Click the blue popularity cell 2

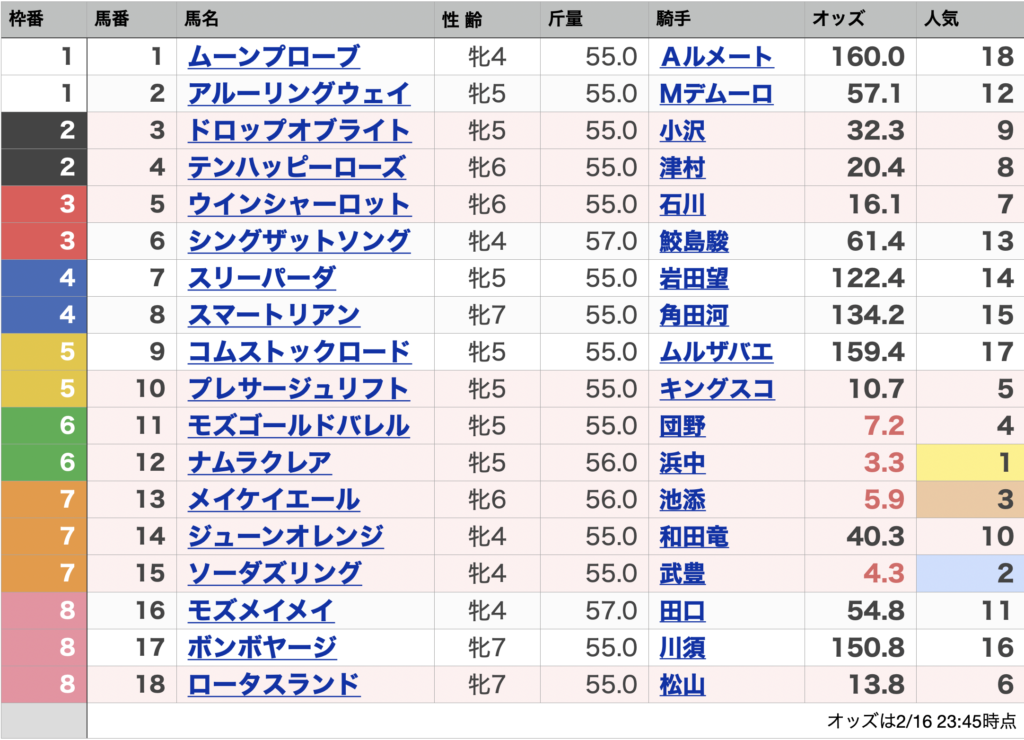[x=970, y=574]
